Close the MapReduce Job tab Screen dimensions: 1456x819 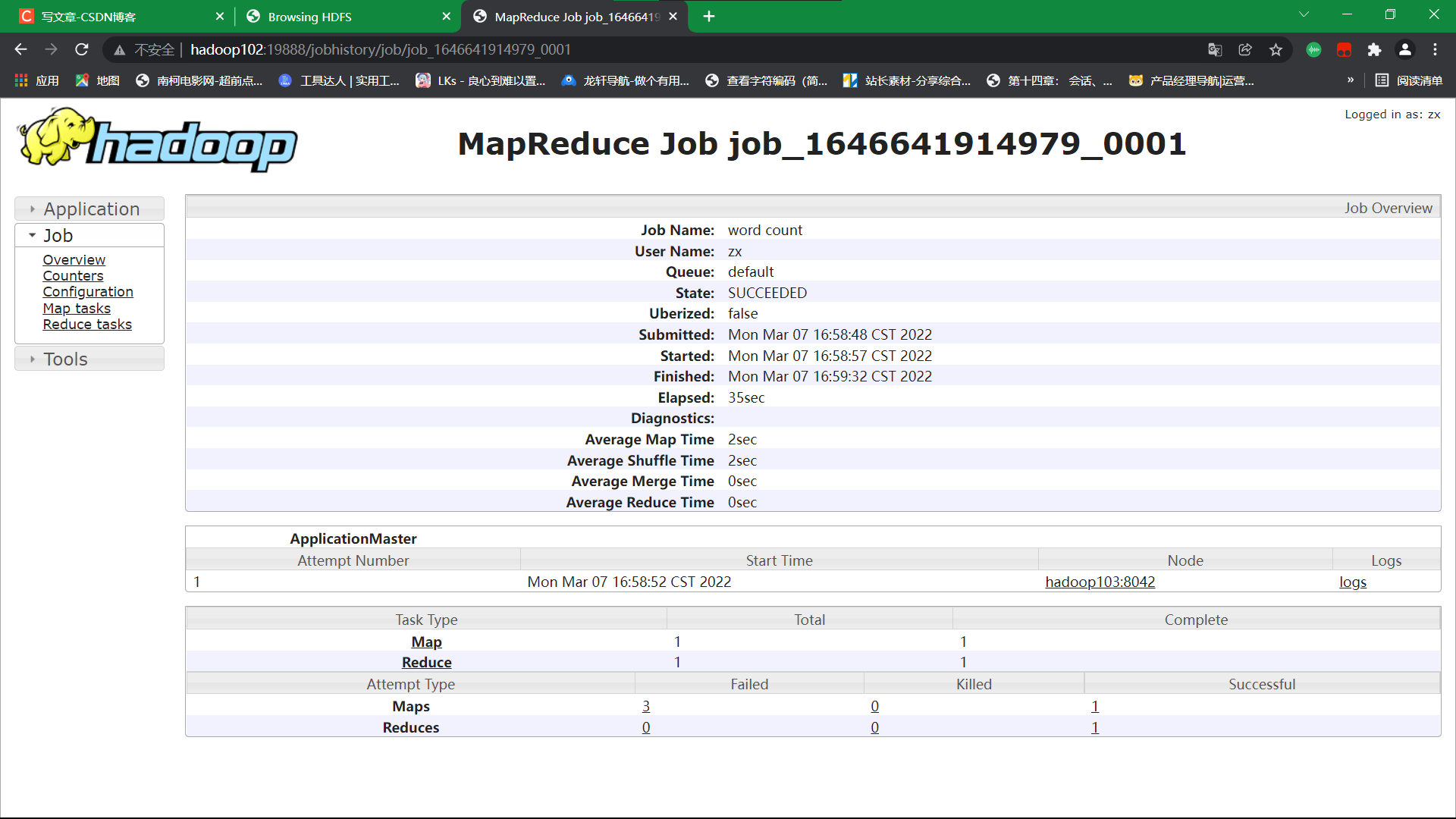click(673, 17)
